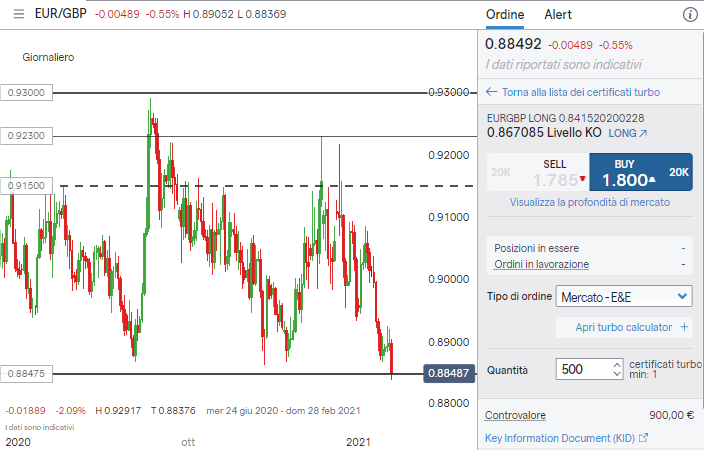Select the 0.91500 dashed price level label
704x450 pixels.
coord(25,186)
